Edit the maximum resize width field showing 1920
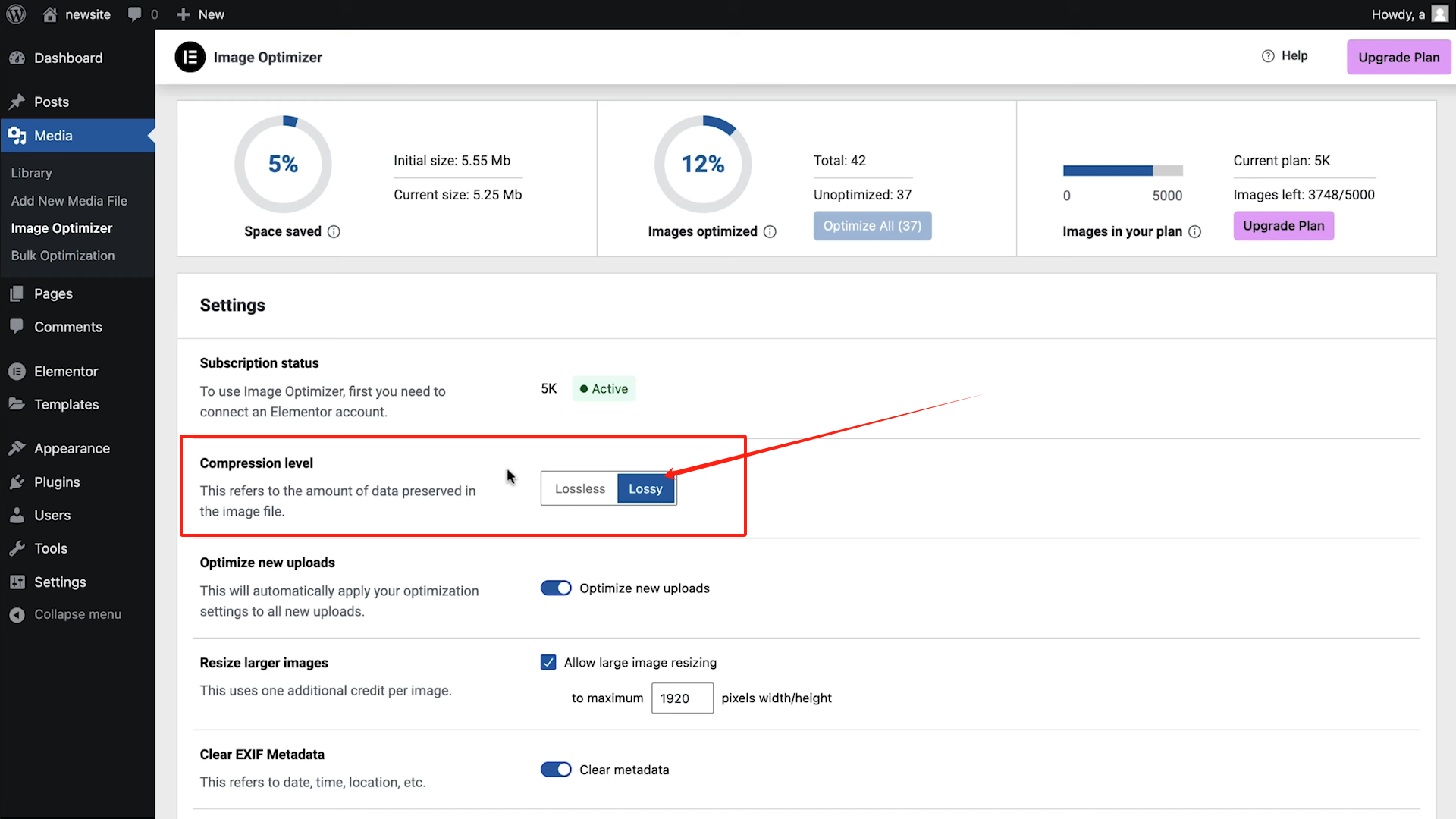The width and height of the screenshot is (1456, 819). click(x=682, y=698)
